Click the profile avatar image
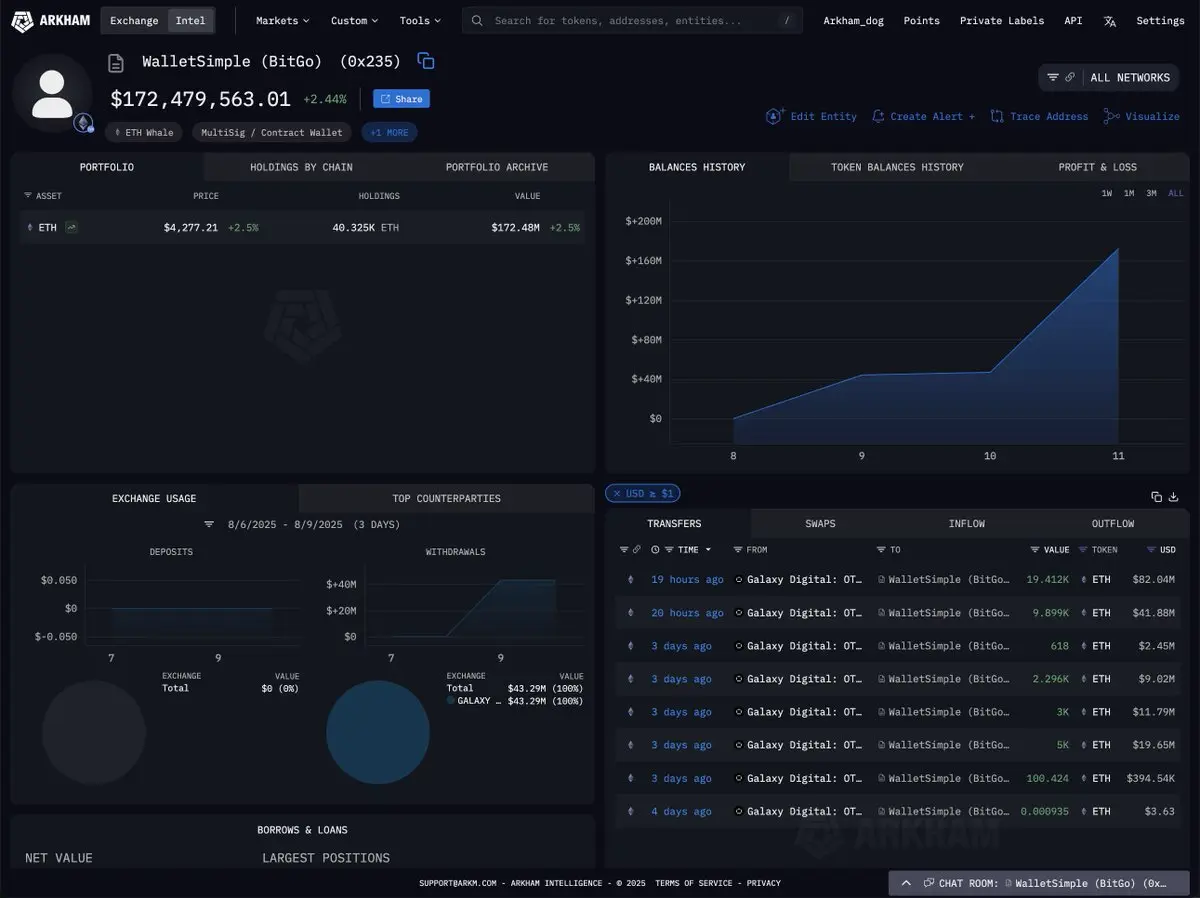This screenshot has width=1200, height=898. click(52, 93)
